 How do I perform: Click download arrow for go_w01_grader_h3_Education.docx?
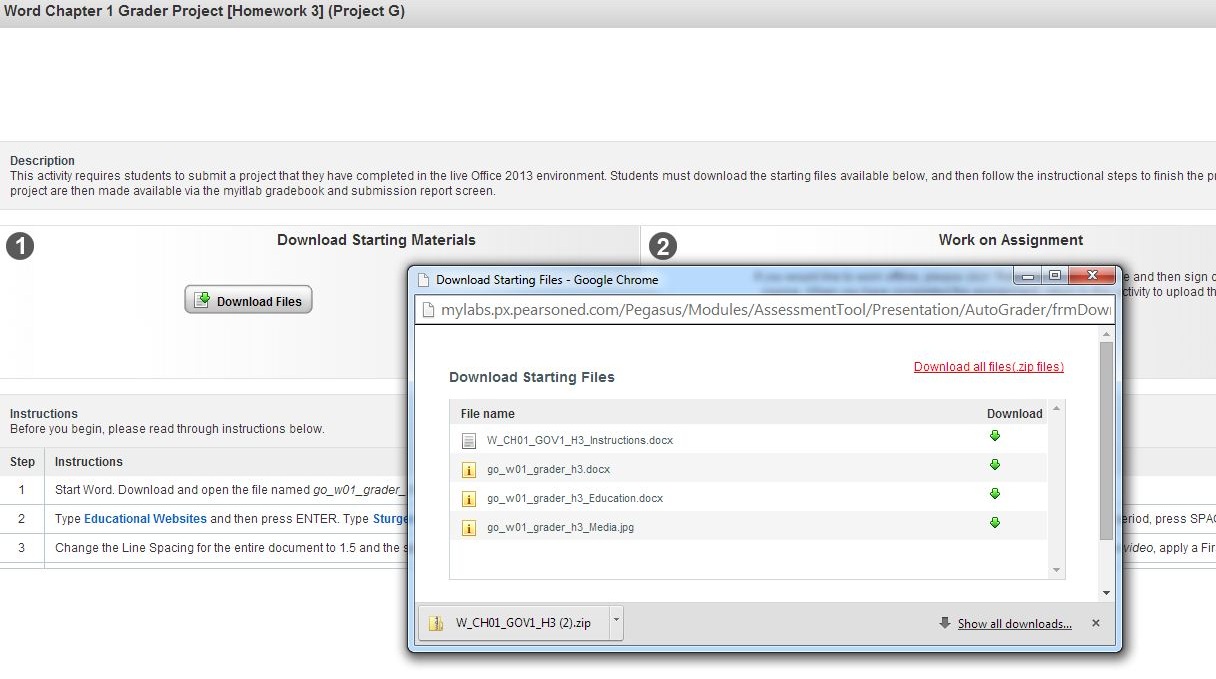point(994,494)
